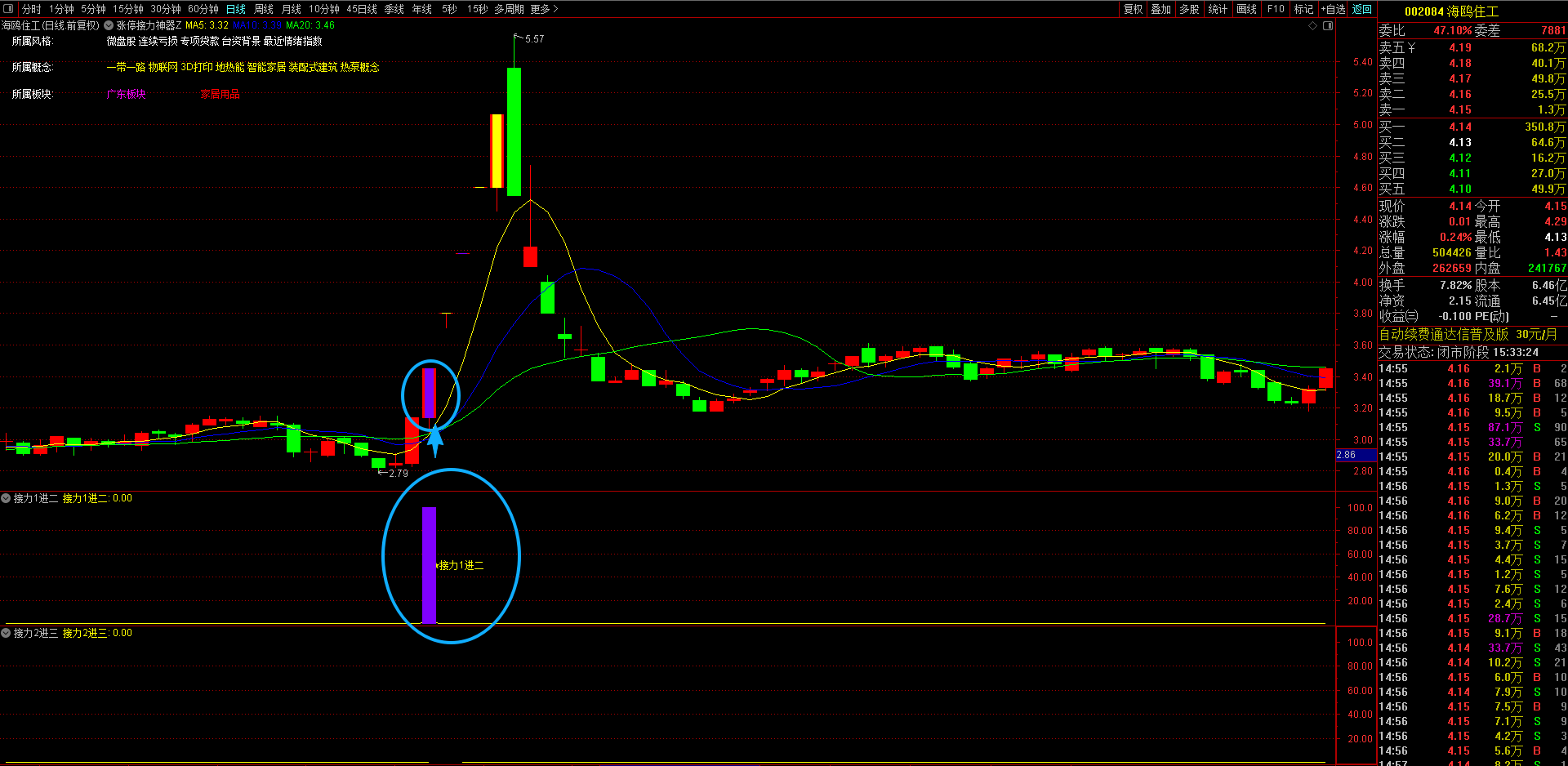This screenshot has height=766, width=1568.
Task: Switch to 月线 monthly chart
Action: (292, 9)
